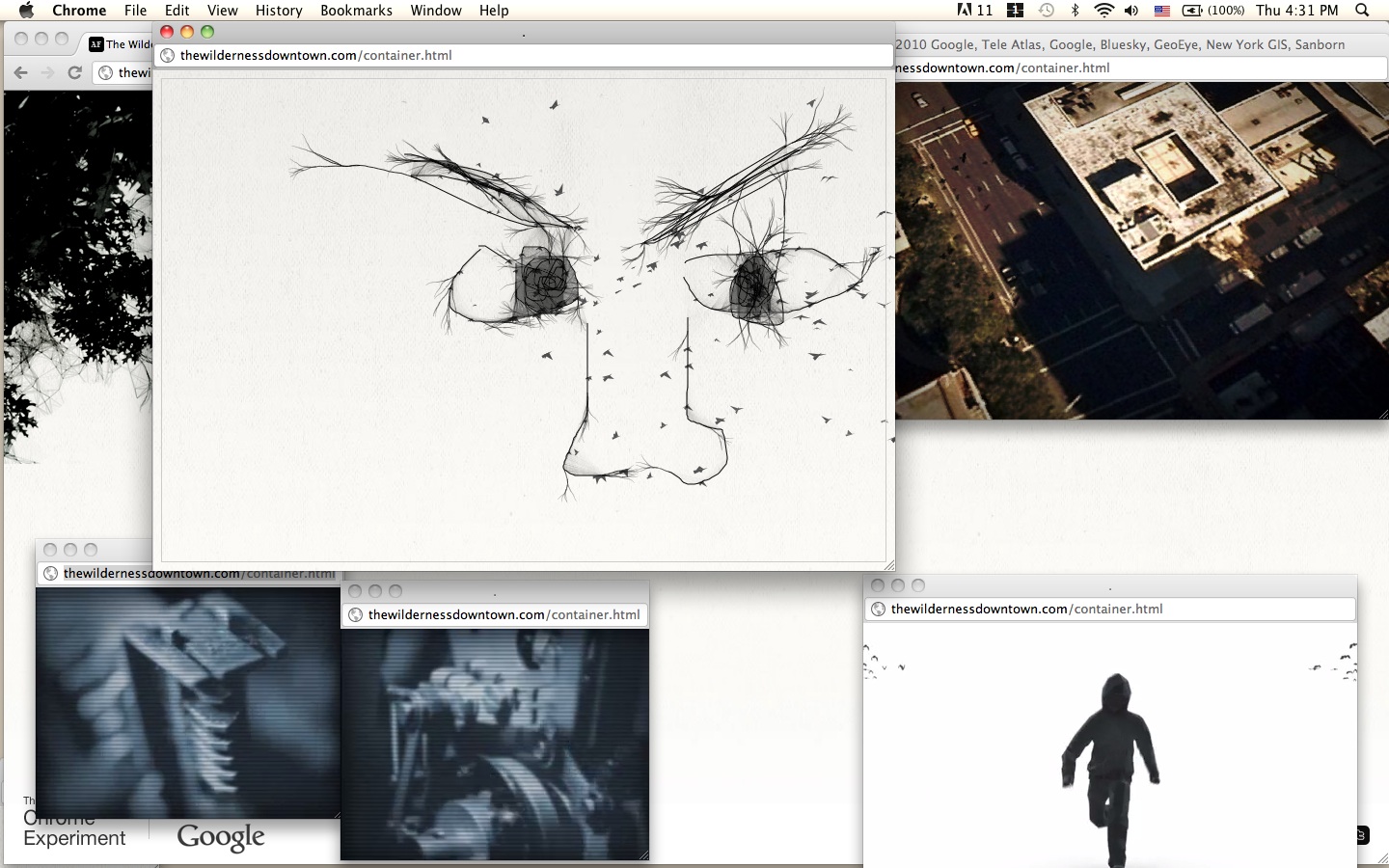The height and width of the screenshot is (868, 1389).
Task: Reload the page in main Chrome window
Action: pyautogui.click(x=74, y=72)
